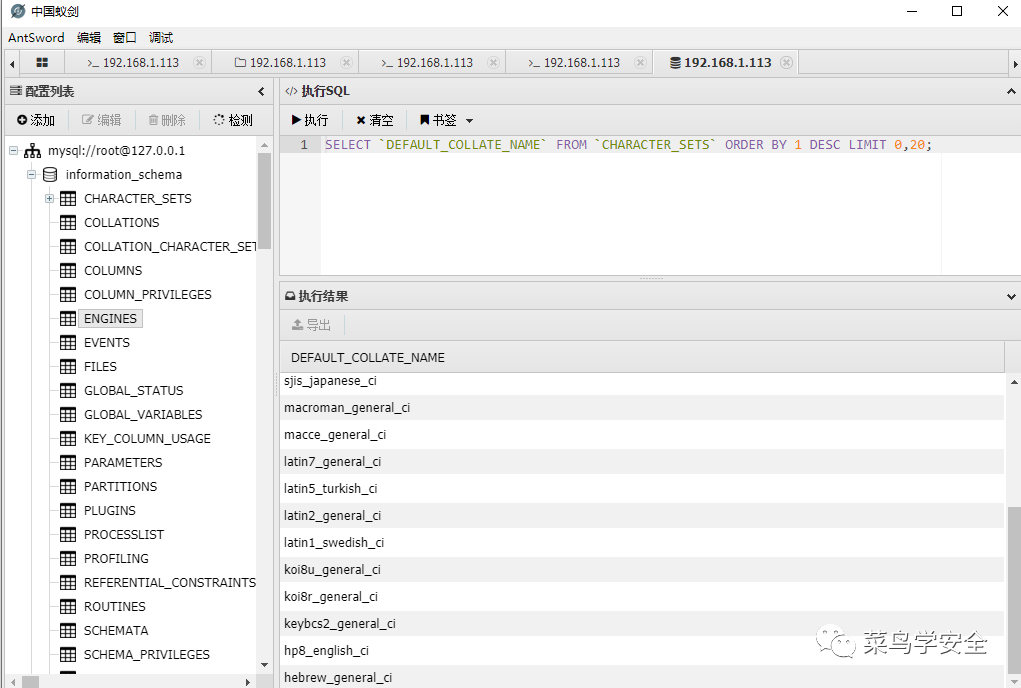This screenshot has width=1021, height=688.
Task: Close the file manager 192.168.1.113 tab
Action: [347, 62]
